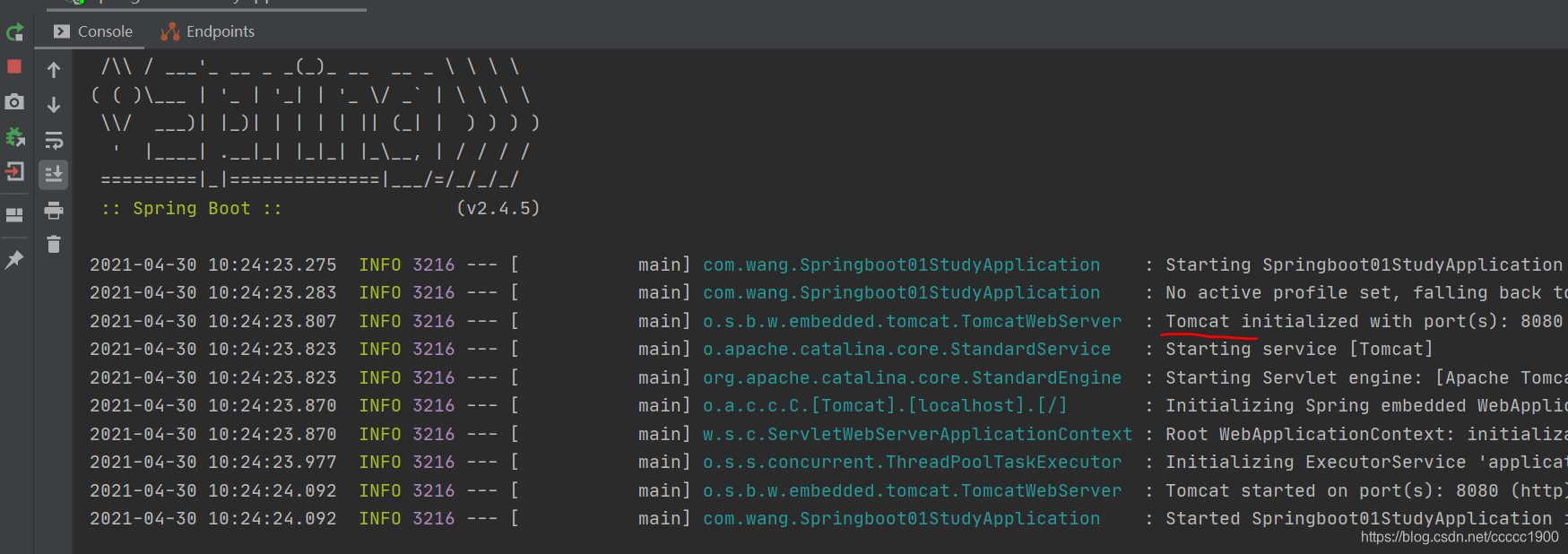Click 'Tomcat started on port(s): 8080' message
1568x554 pixels.
(x=1366, y=491)
